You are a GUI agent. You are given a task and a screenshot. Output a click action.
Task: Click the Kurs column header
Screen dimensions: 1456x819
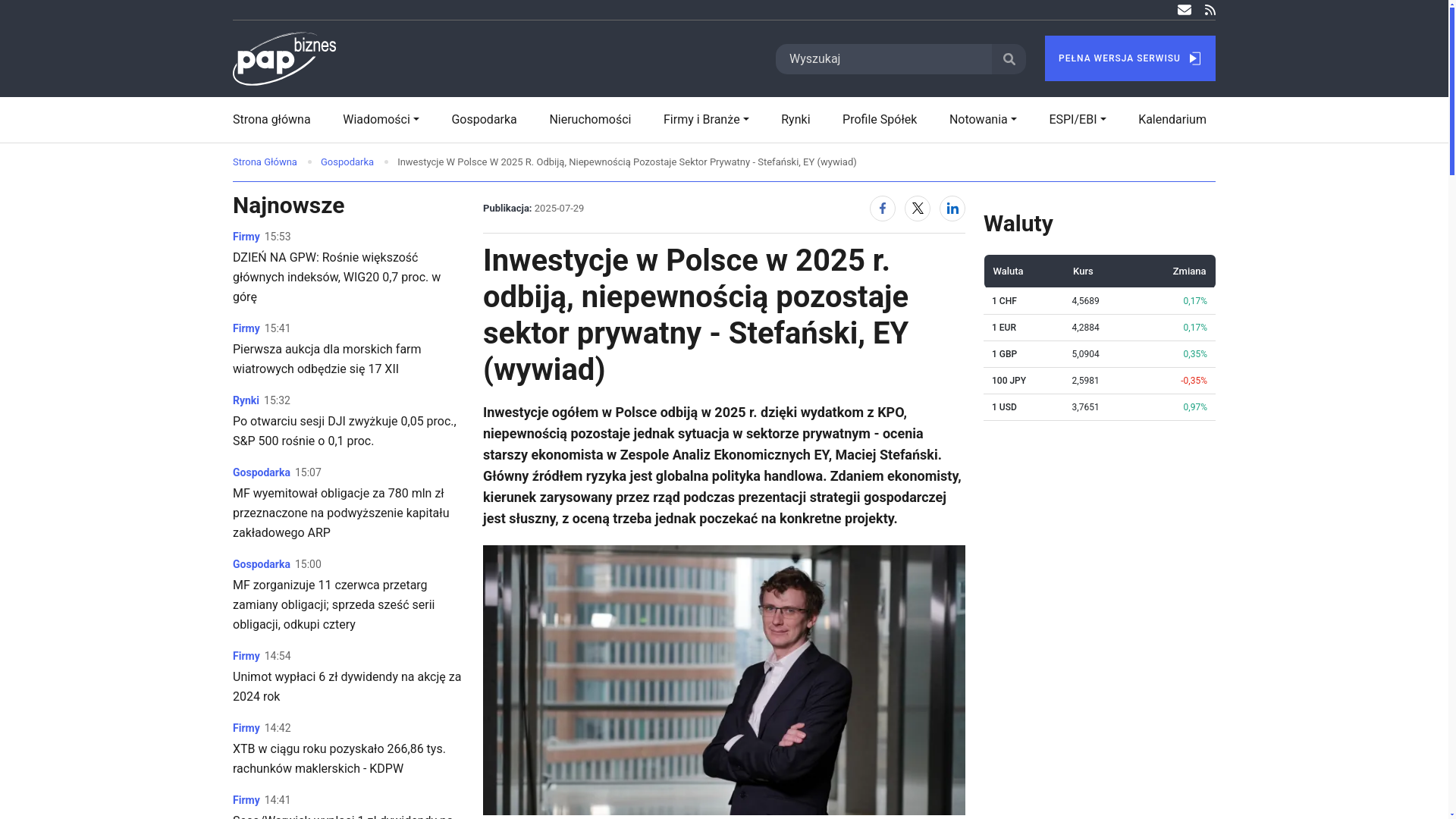coord(1083,271)
